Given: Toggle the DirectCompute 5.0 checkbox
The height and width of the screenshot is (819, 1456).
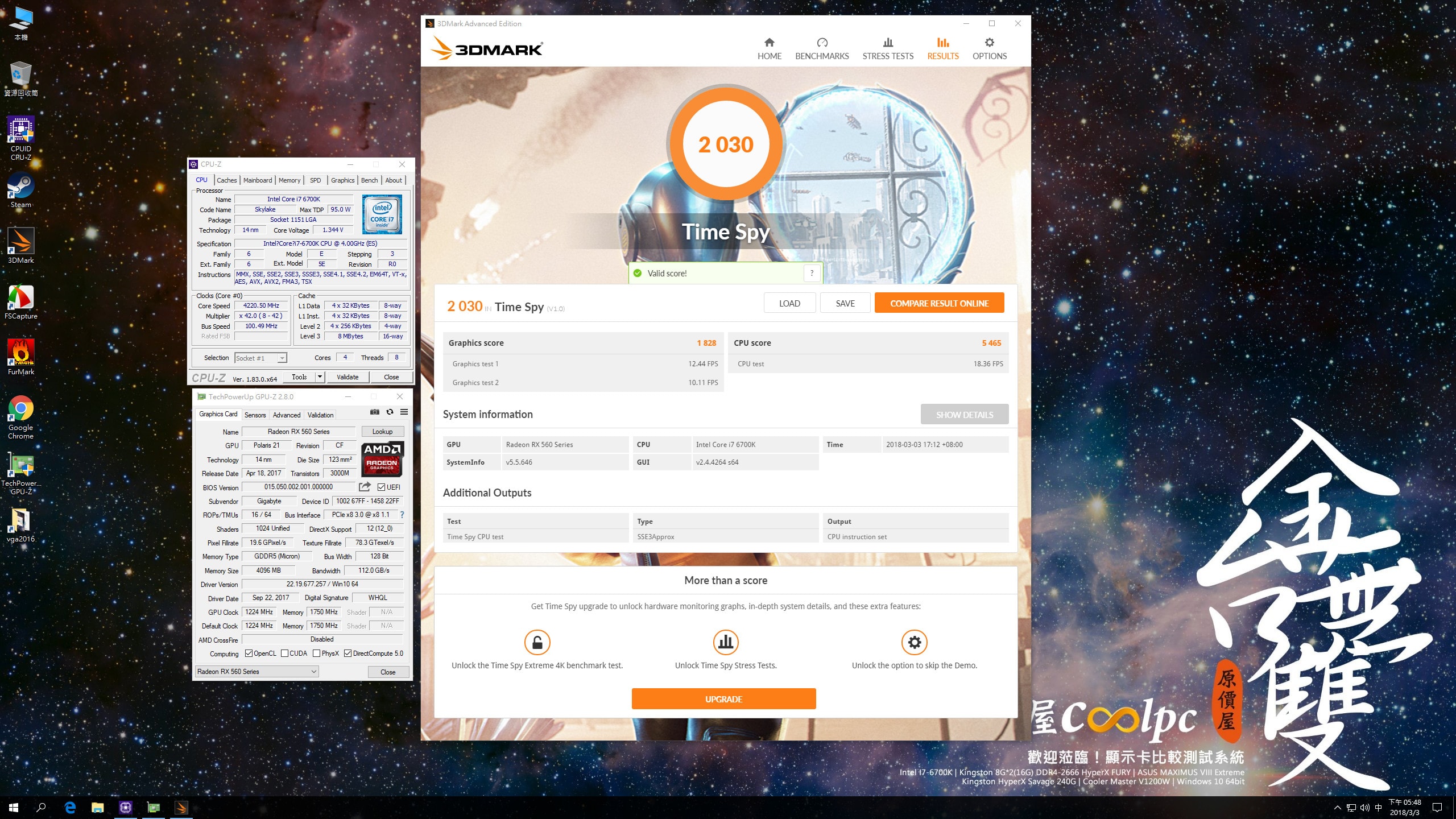Looking at the screenshot, I should click(348, 653).
